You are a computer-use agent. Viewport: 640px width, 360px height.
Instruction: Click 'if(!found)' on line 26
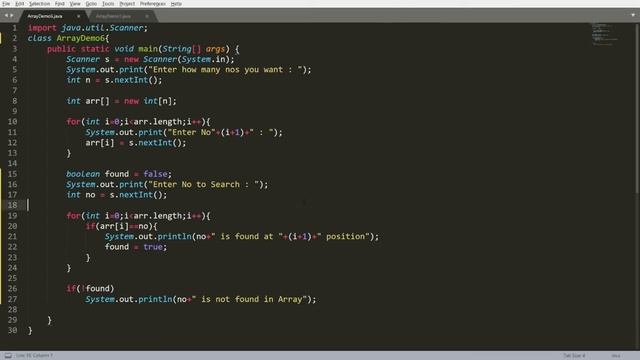(91, 289)
